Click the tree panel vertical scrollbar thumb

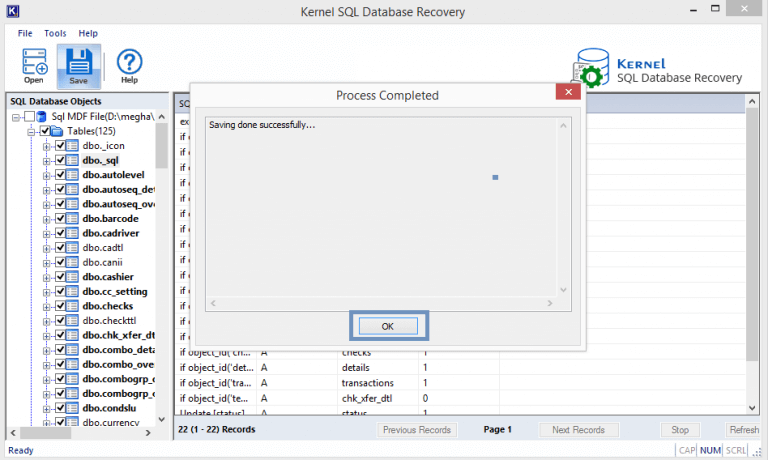pos(161,145)
